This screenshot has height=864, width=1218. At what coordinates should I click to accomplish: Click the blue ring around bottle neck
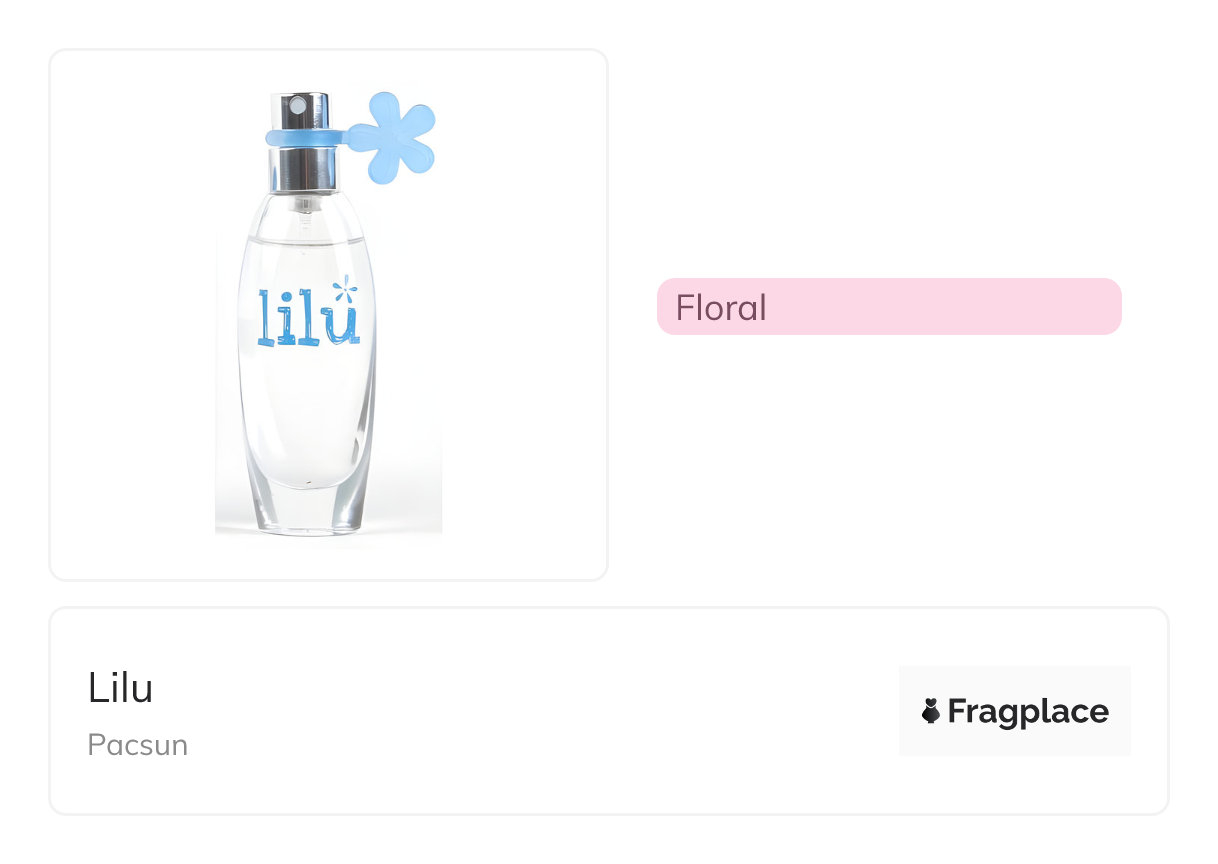pyautogui.click(x=301, y=134)
